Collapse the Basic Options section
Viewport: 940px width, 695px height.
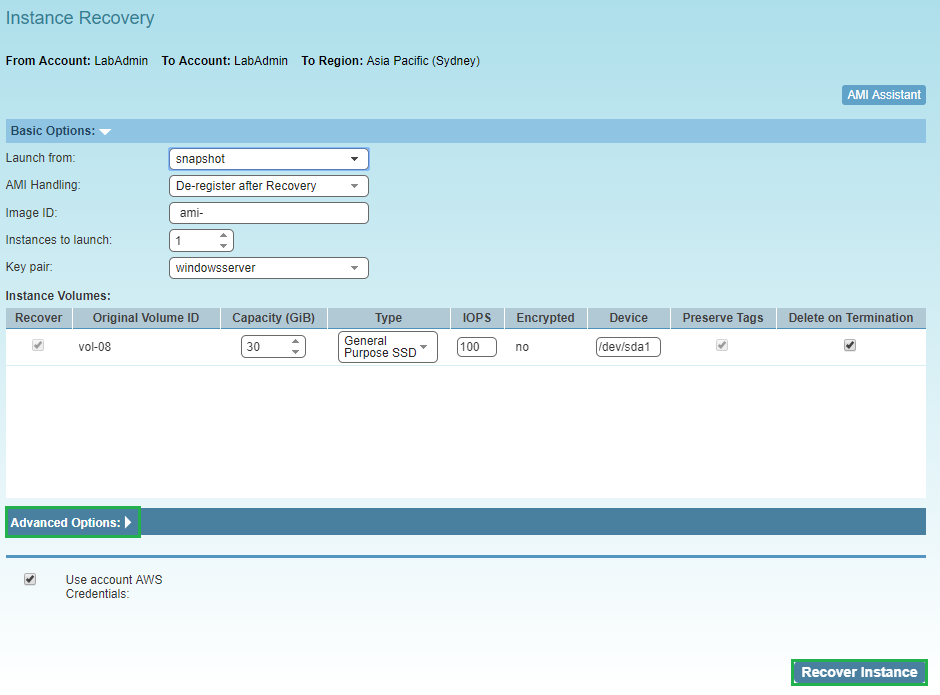[x=60, y=131]
